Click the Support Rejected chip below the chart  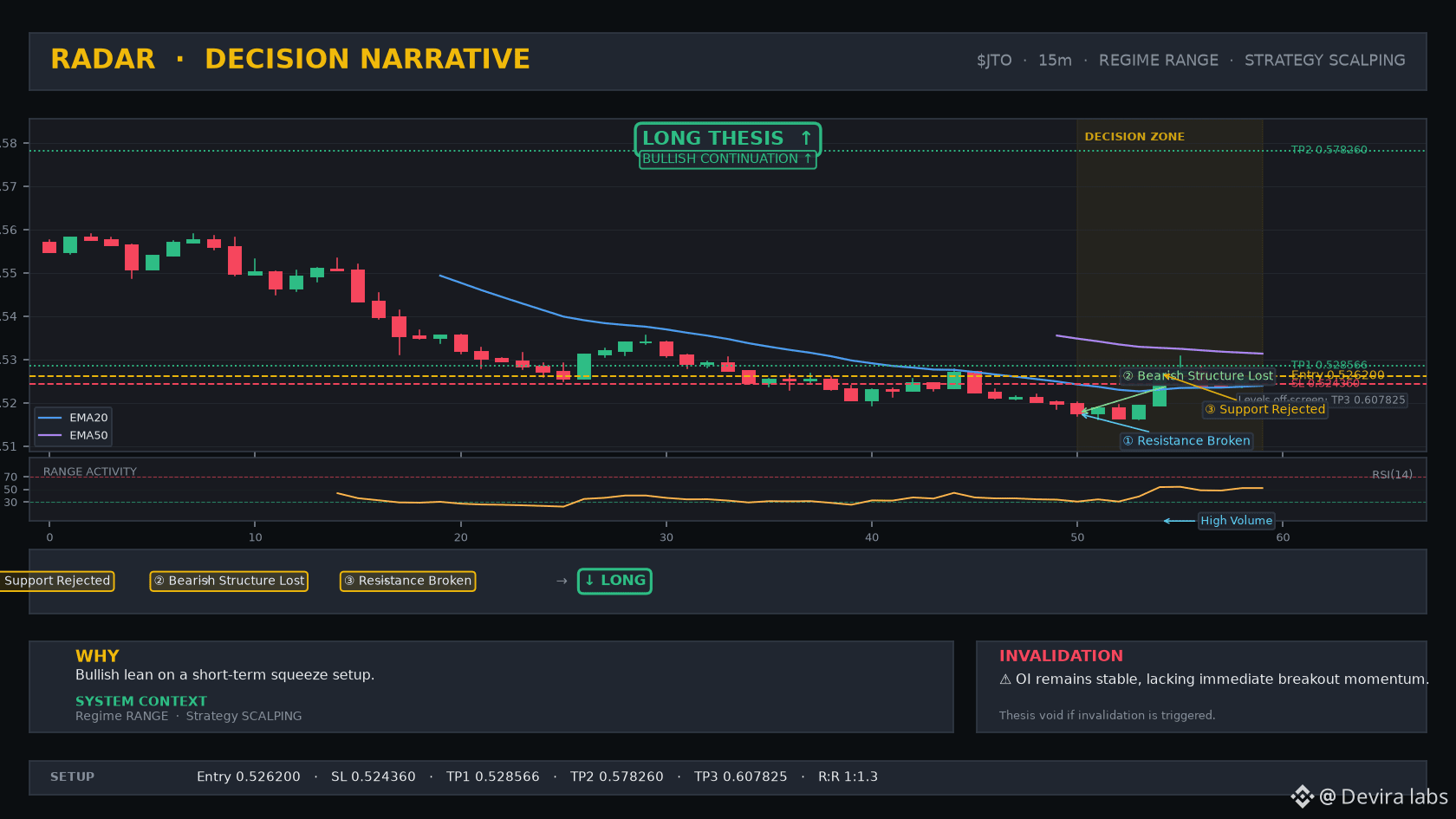coord(57,581)
